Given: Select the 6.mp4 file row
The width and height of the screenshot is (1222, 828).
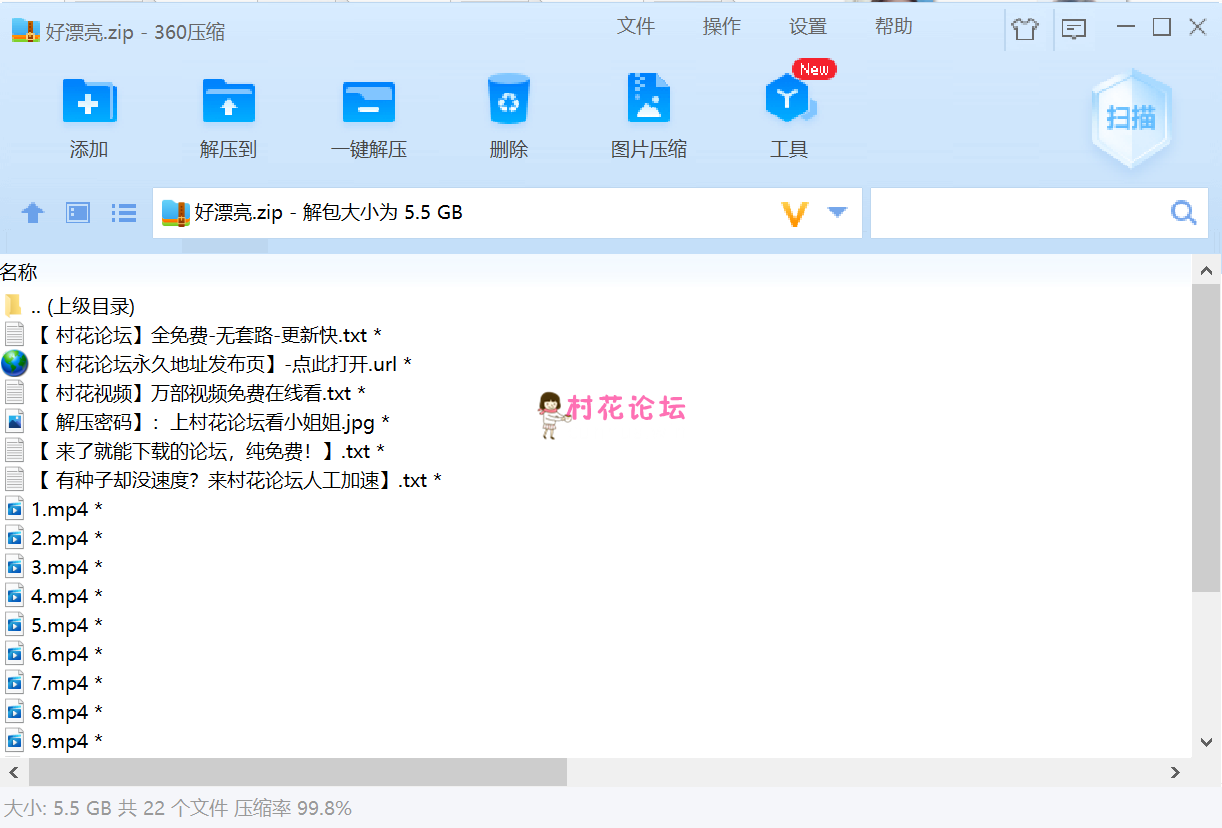Looking at the screenshot, I should [x=596, y=654].
